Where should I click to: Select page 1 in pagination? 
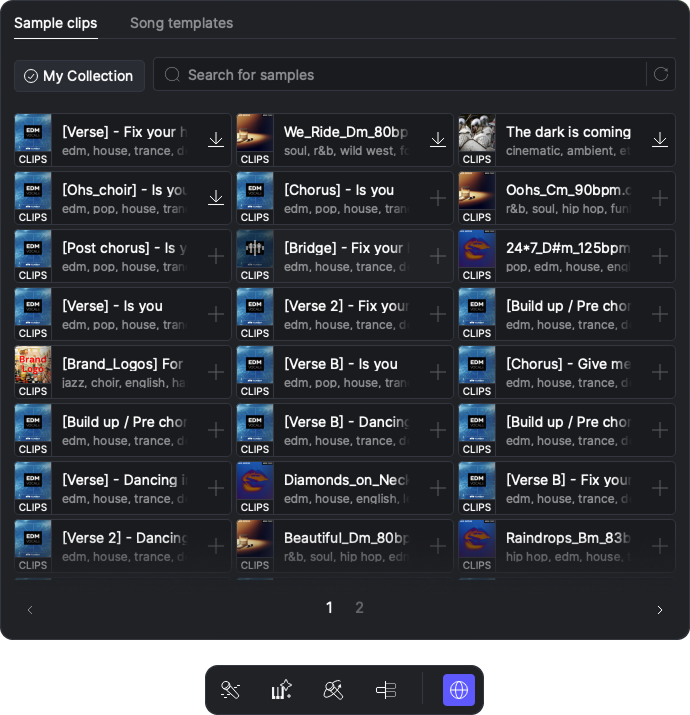tap(329, 608)
